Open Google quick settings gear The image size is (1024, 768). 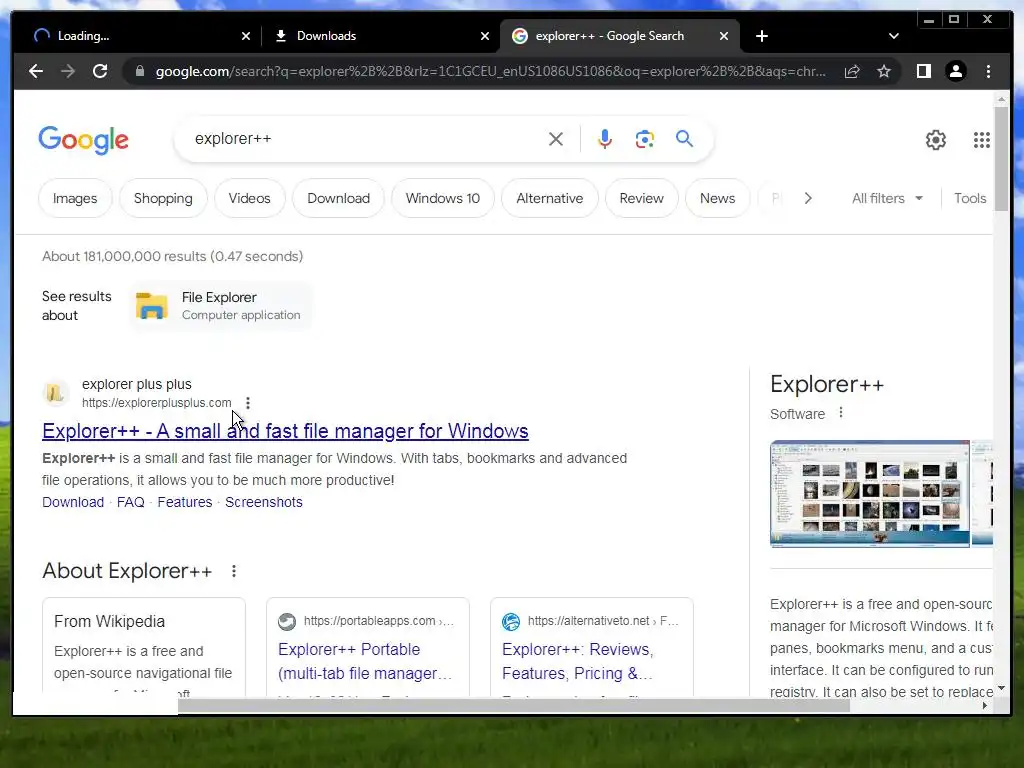pyautogui.click(x=936, y=140)
